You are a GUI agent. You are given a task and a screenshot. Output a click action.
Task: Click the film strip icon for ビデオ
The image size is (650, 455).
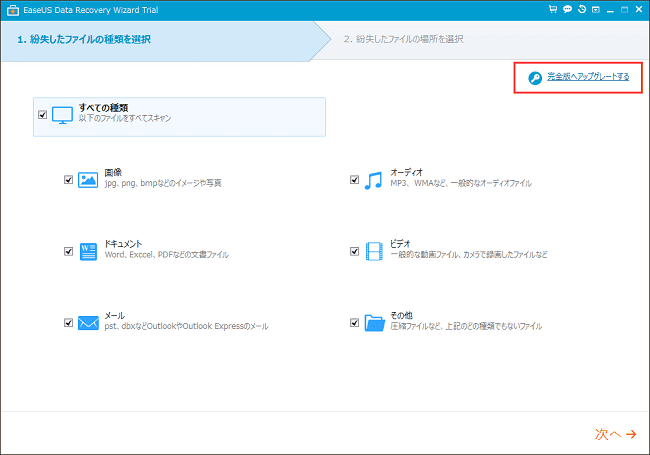point(374,252)
